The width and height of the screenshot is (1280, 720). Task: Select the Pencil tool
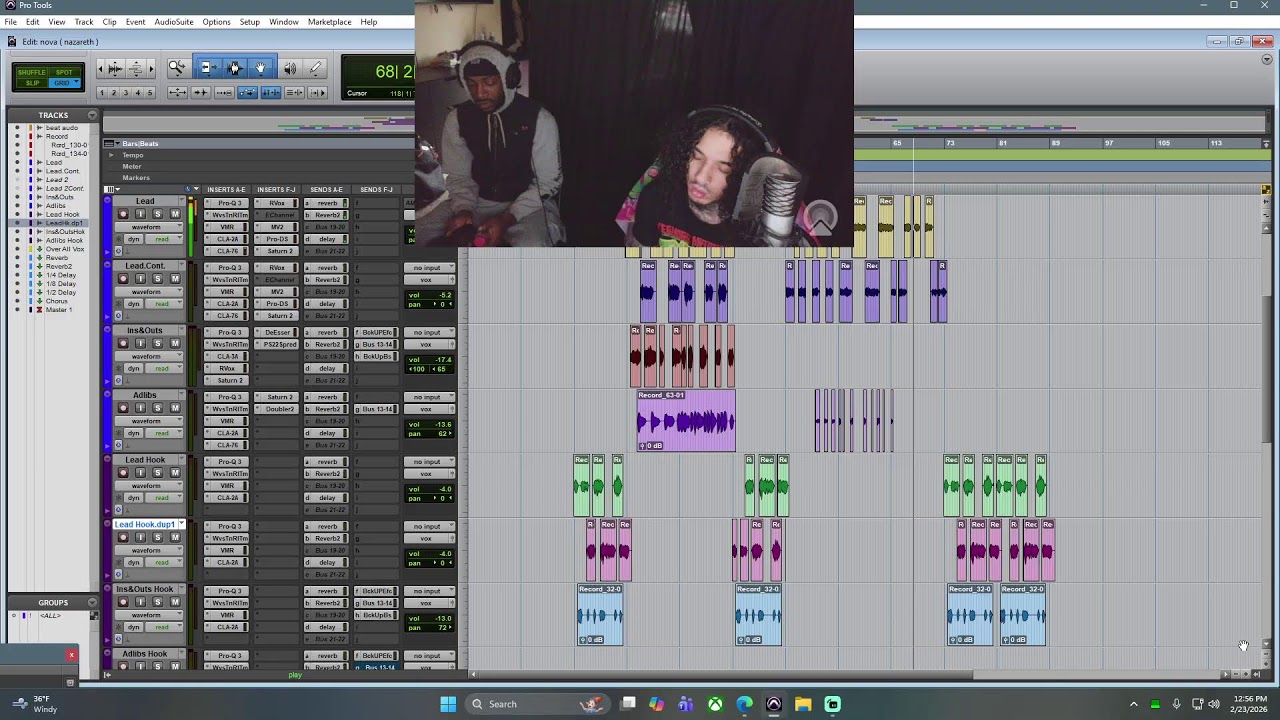click(x=316, y=68)
